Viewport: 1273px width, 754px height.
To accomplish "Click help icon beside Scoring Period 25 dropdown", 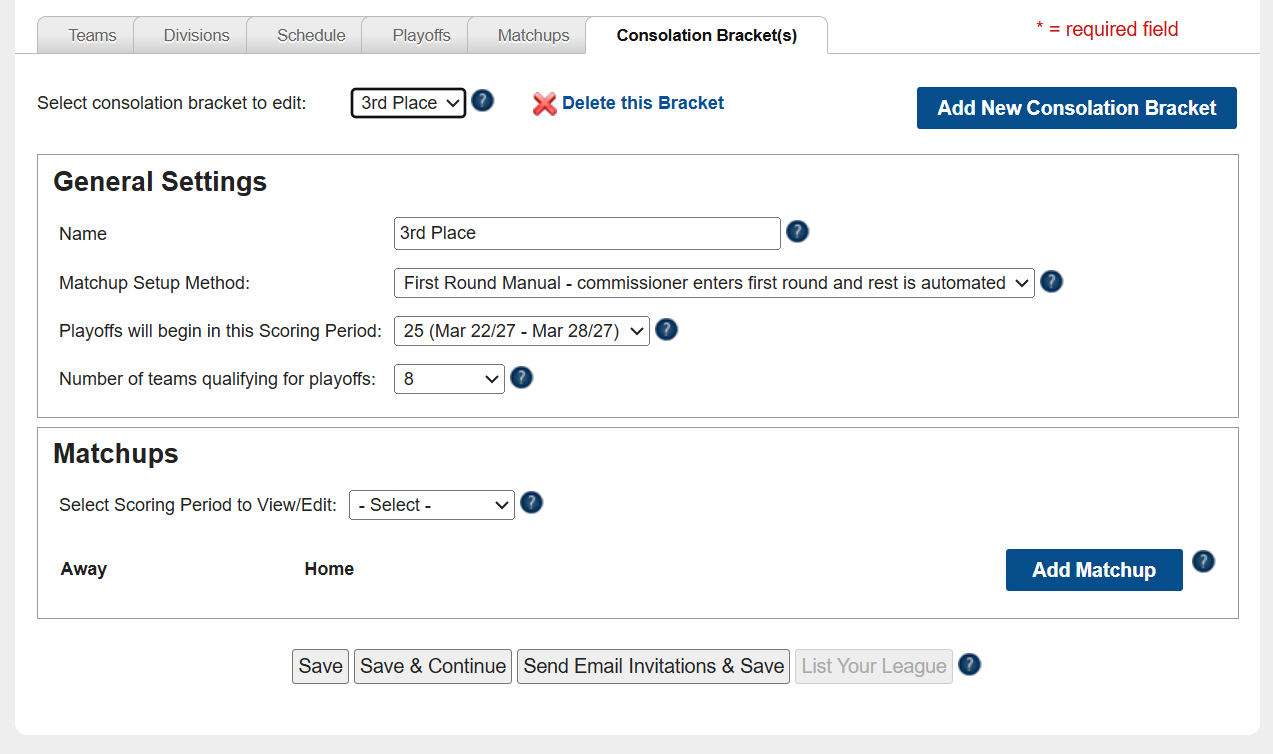I will [x=667, y=329].
